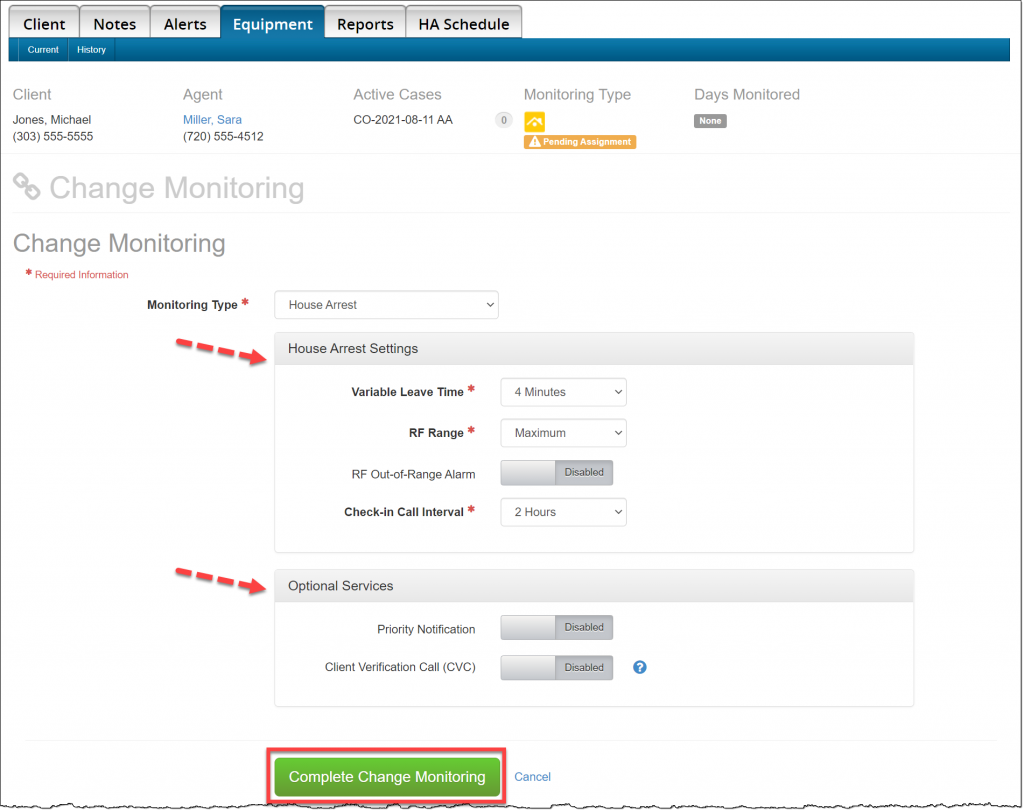This screenshot has height=811, width=1024.
Task: Toggle the RF Out-of-Range Alarm switch
Action: 556,472
